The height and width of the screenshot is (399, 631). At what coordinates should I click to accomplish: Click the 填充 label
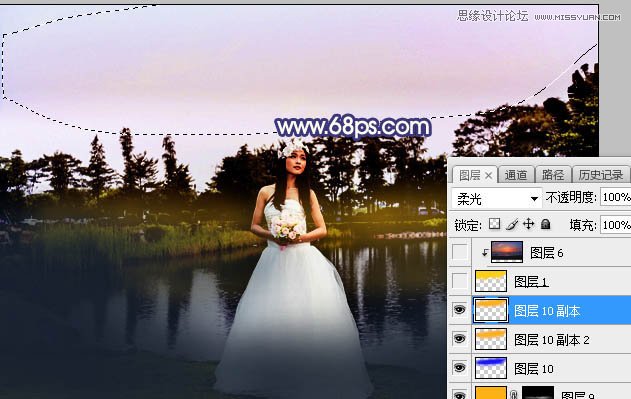pos(583,225)
